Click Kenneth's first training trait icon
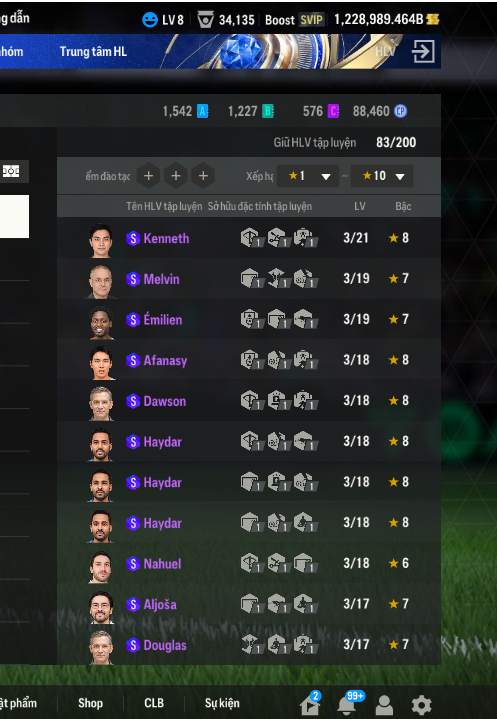 point(251,238)
